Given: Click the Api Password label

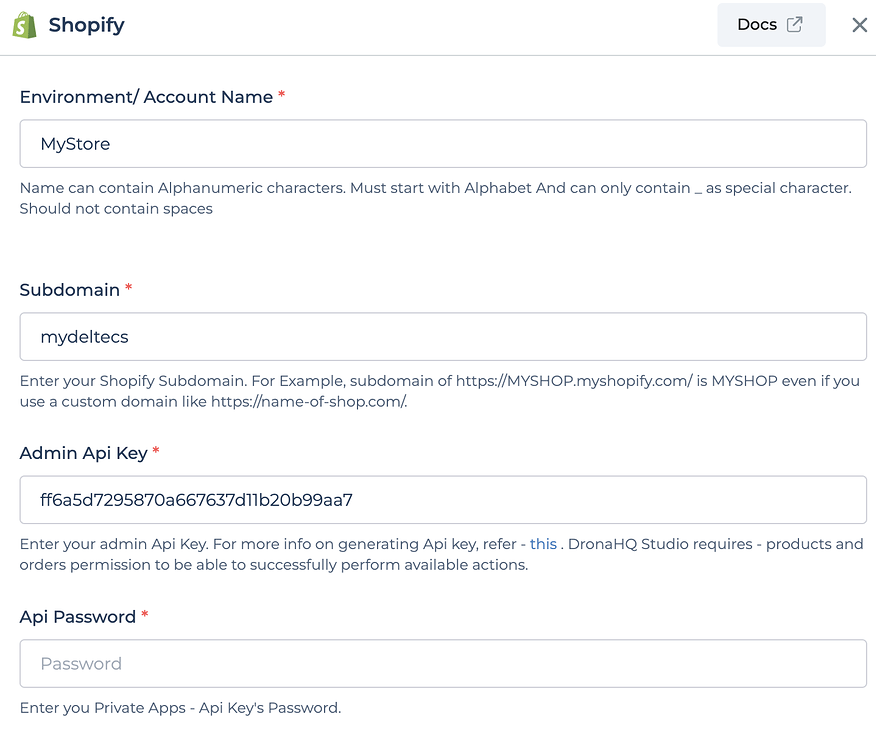Looking at the screenshot, I should tap(78, 616).
